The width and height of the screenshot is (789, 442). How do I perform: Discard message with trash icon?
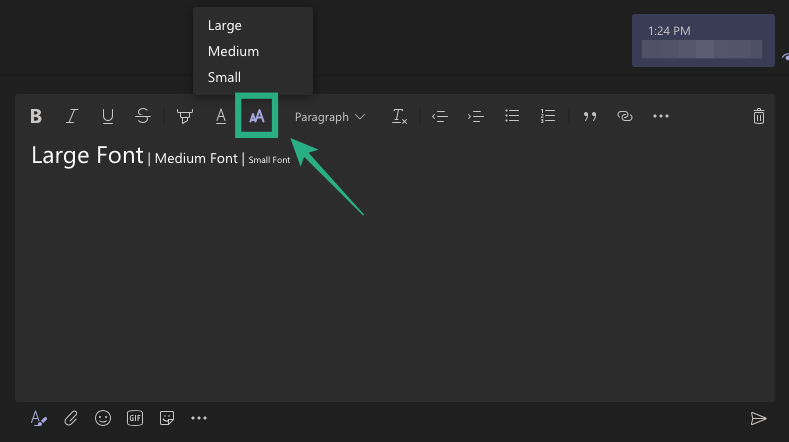[x=759, y=116]
